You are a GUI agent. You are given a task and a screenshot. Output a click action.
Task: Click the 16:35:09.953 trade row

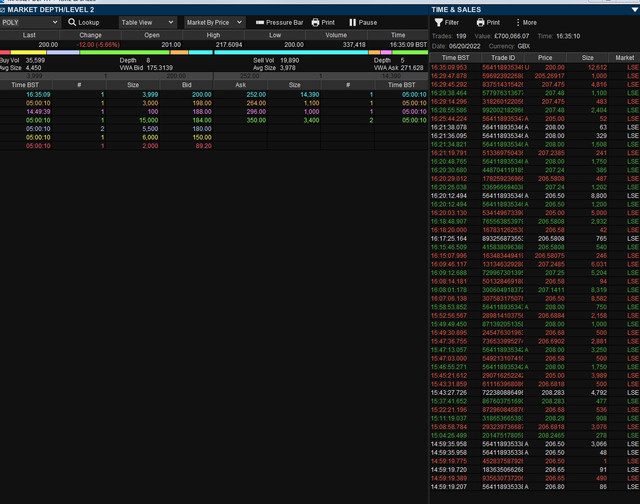(x=535, y=67)
